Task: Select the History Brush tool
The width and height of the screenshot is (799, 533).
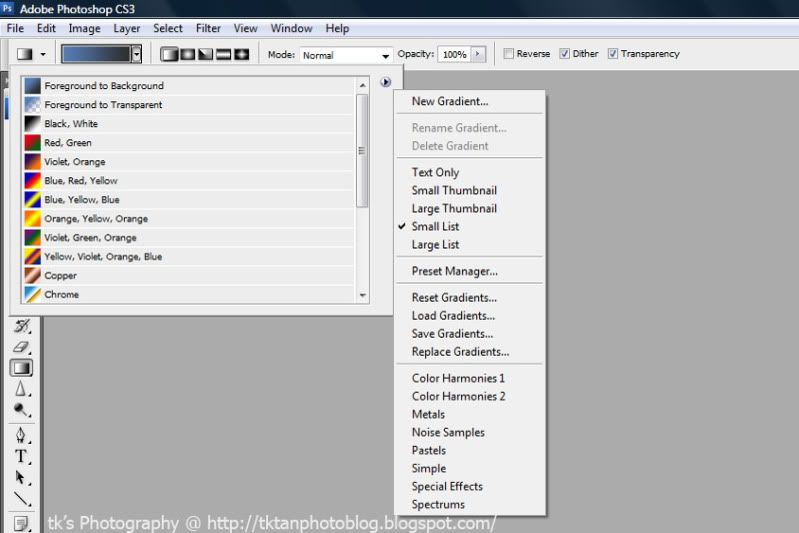Action: click(x=21, y=326)
